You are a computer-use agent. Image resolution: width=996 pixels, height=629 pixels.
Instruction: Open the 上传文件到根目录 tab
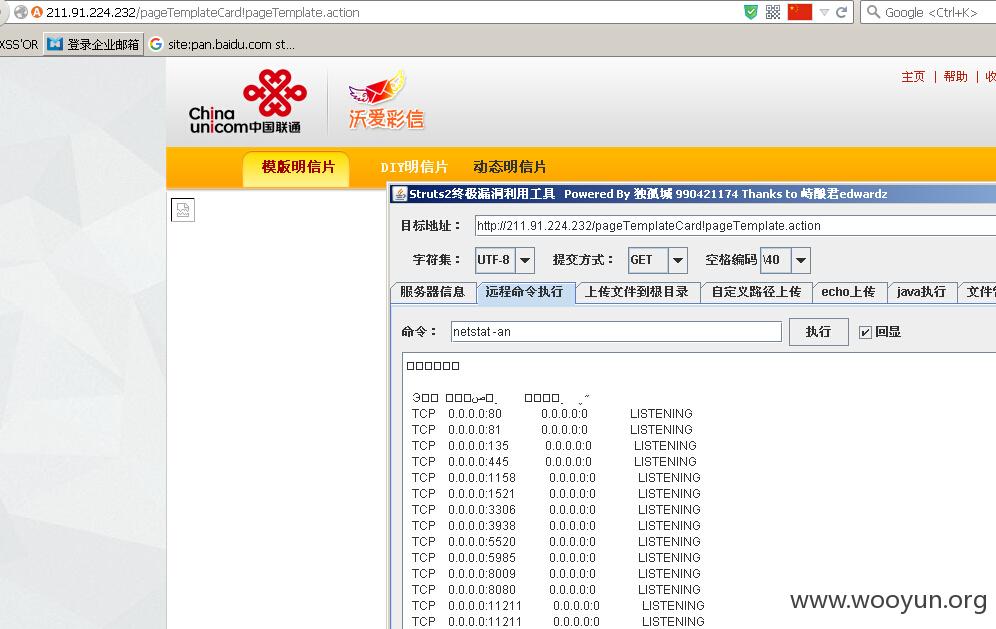pos(637,292)
